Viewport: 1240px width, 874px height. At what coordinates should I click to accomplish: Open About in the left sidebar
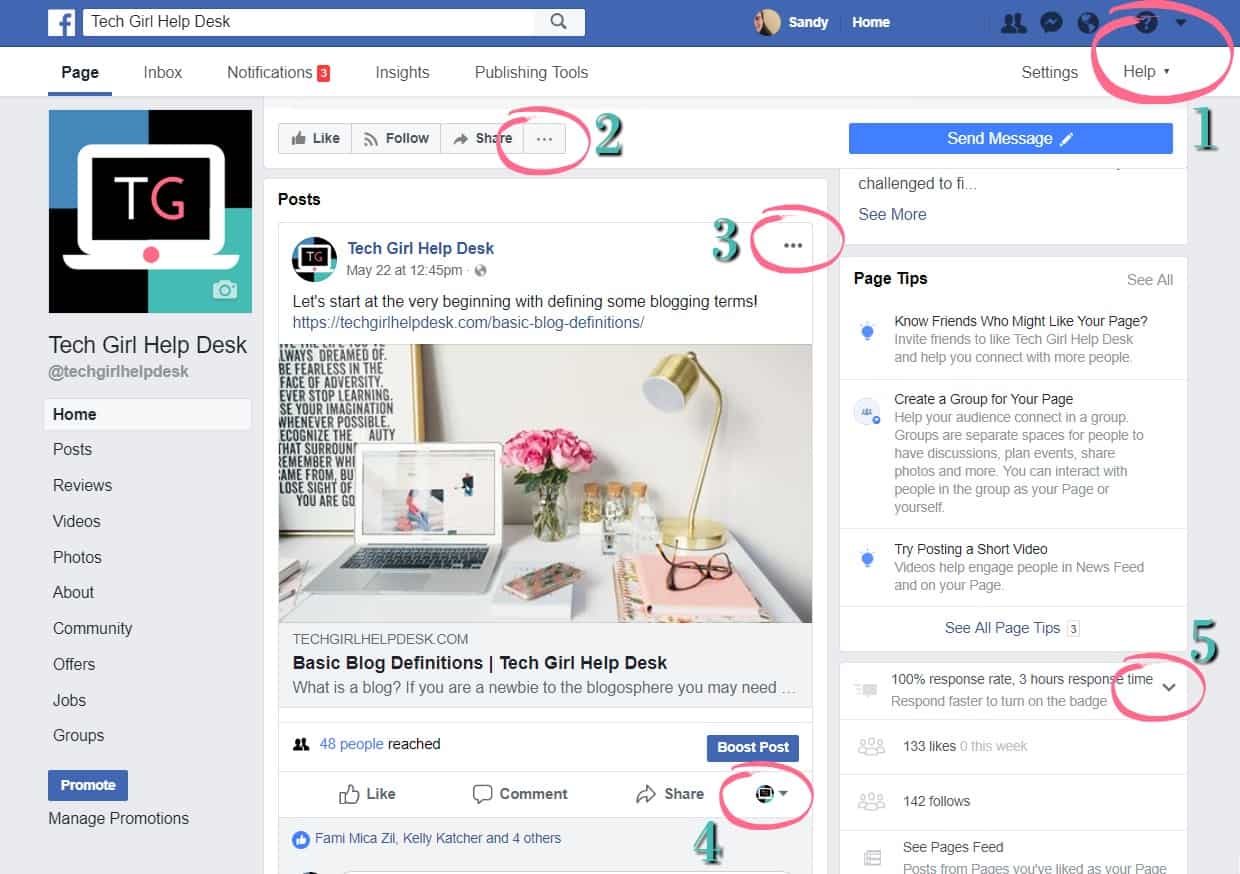pyautogui.click(x=73, y=592)
